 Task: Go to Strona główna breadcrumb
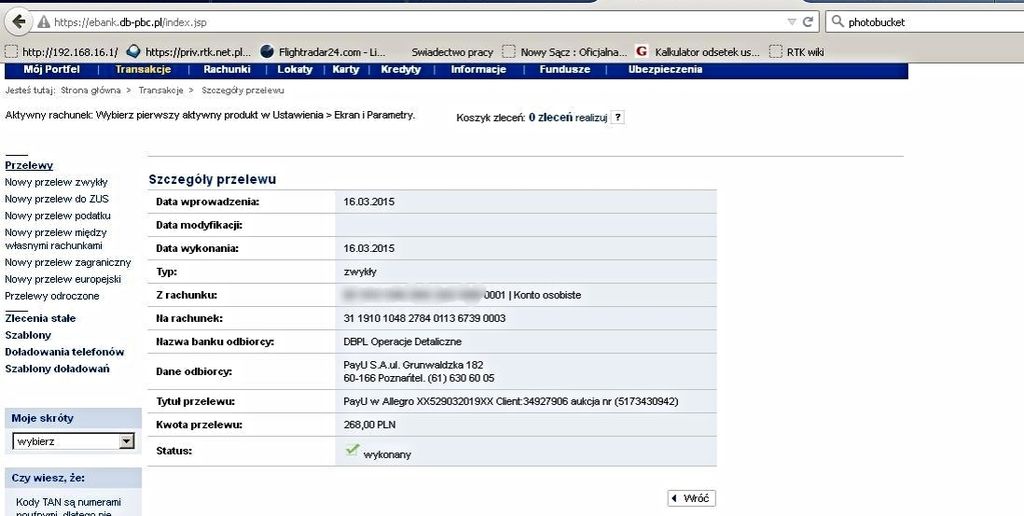tap(92, 91)
